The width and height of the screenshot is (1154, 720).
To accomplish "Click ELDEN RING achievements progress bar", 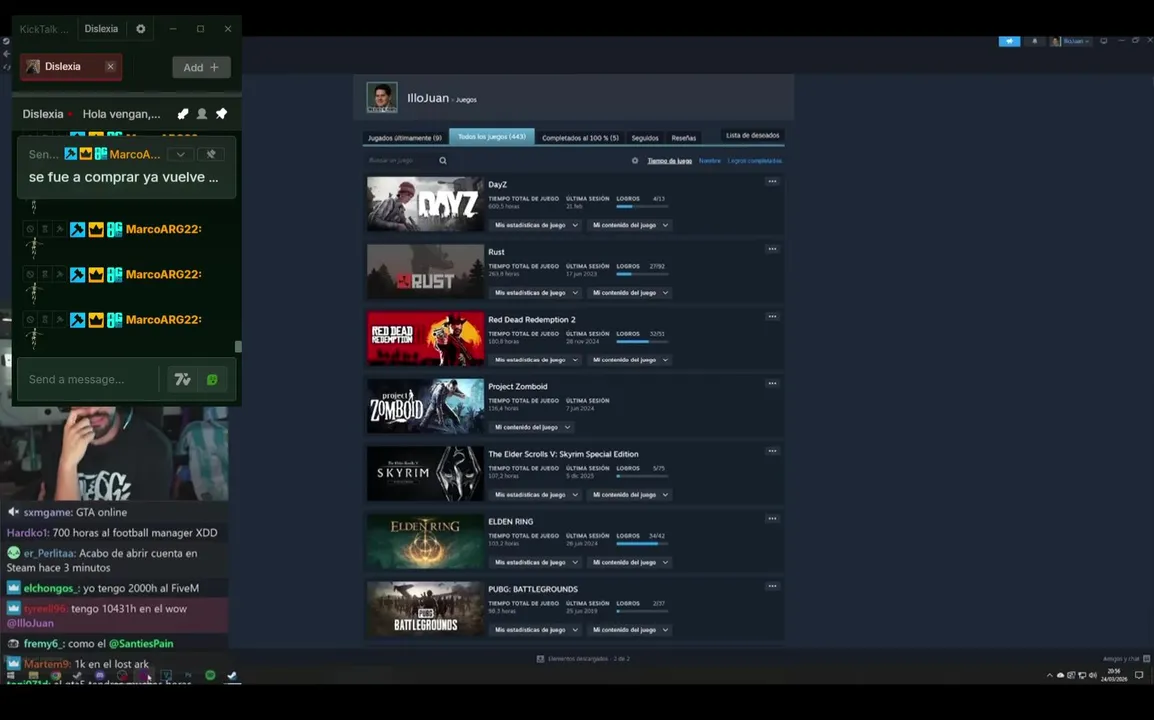I will [x=642, y=543].
